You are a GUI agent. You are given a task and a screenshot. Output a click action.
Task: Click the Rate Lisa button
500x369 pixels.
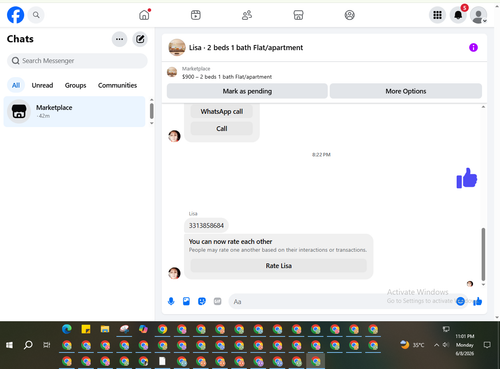coord(279,266)
